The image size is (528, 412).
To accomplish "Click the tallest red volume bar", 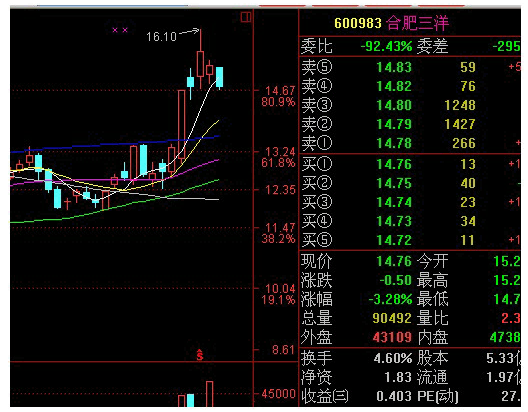I will 209,394.
